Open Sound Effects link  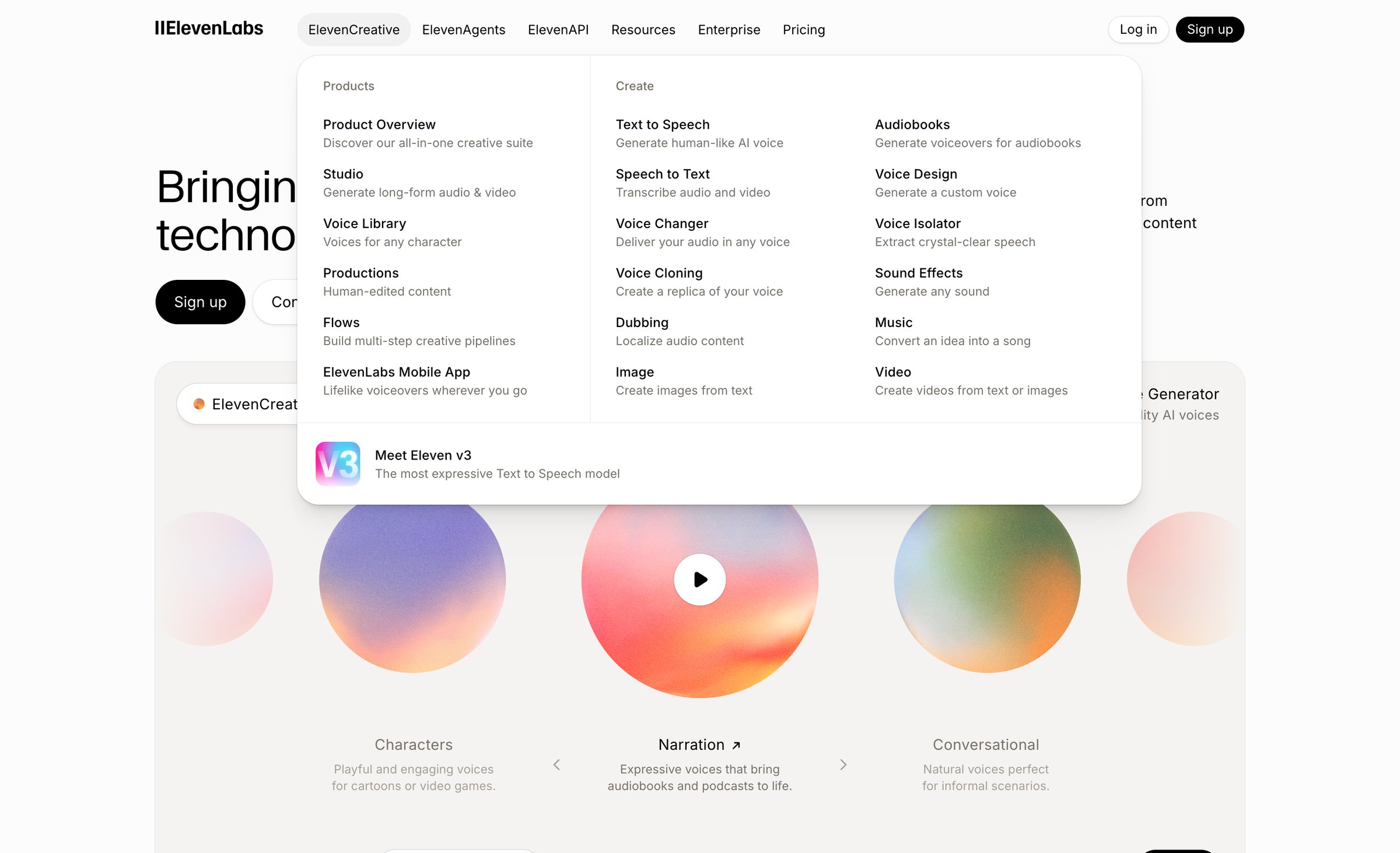(932, 282)
